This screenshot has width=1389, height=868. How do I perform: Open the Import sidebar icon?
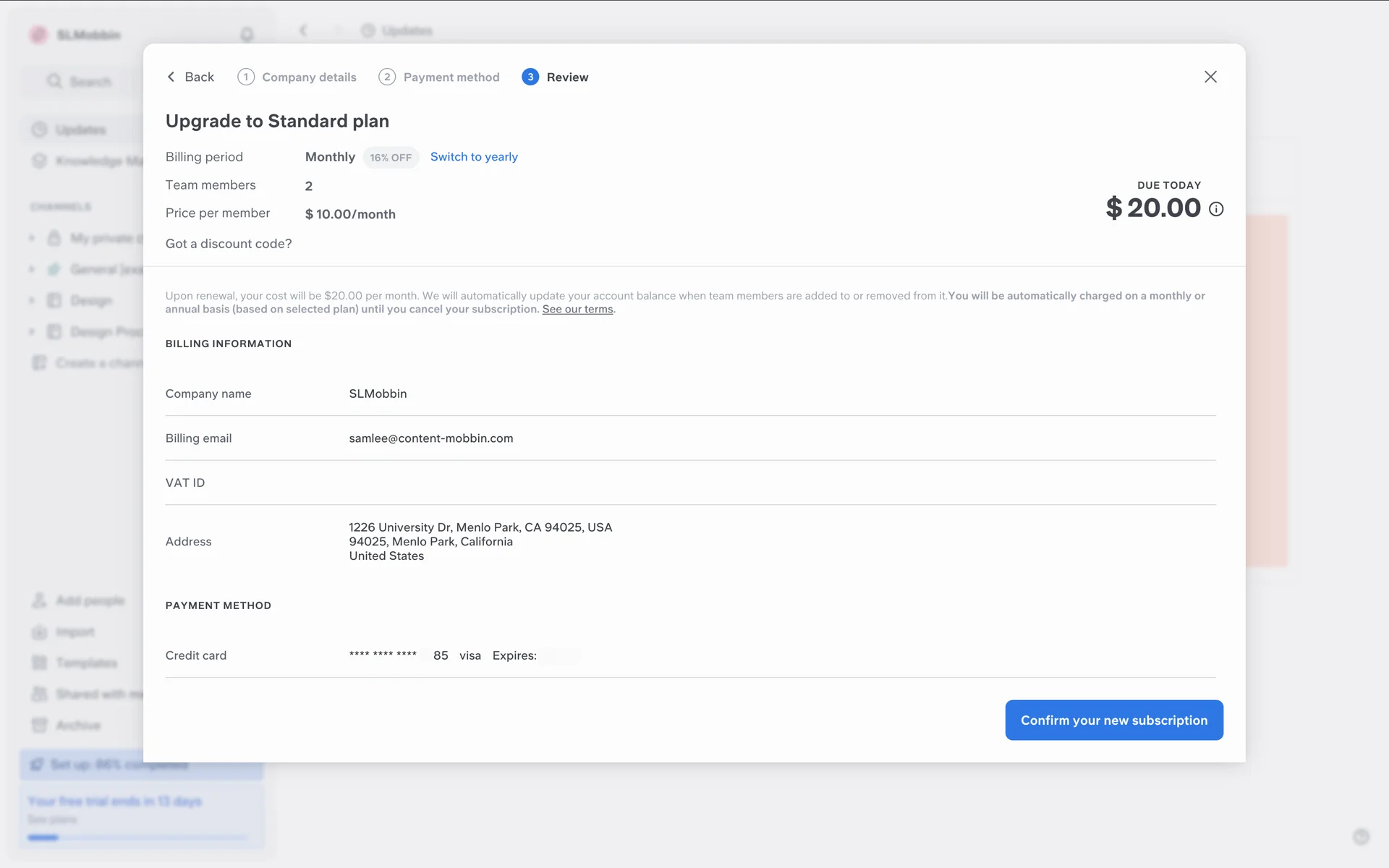39,631
